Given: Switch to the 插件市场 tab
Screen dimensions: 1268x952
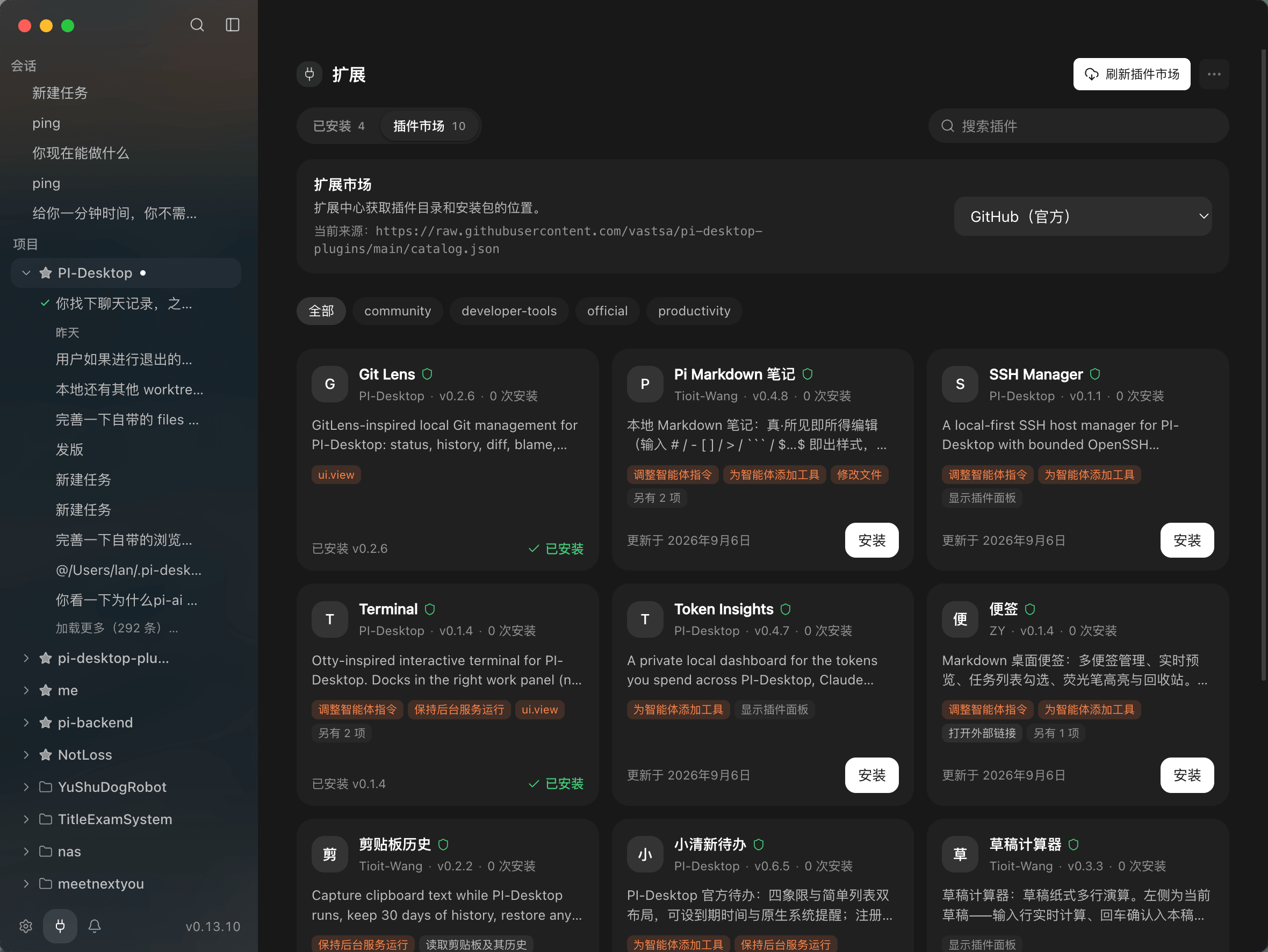Looking at the screenshot, I should [429, 126].
